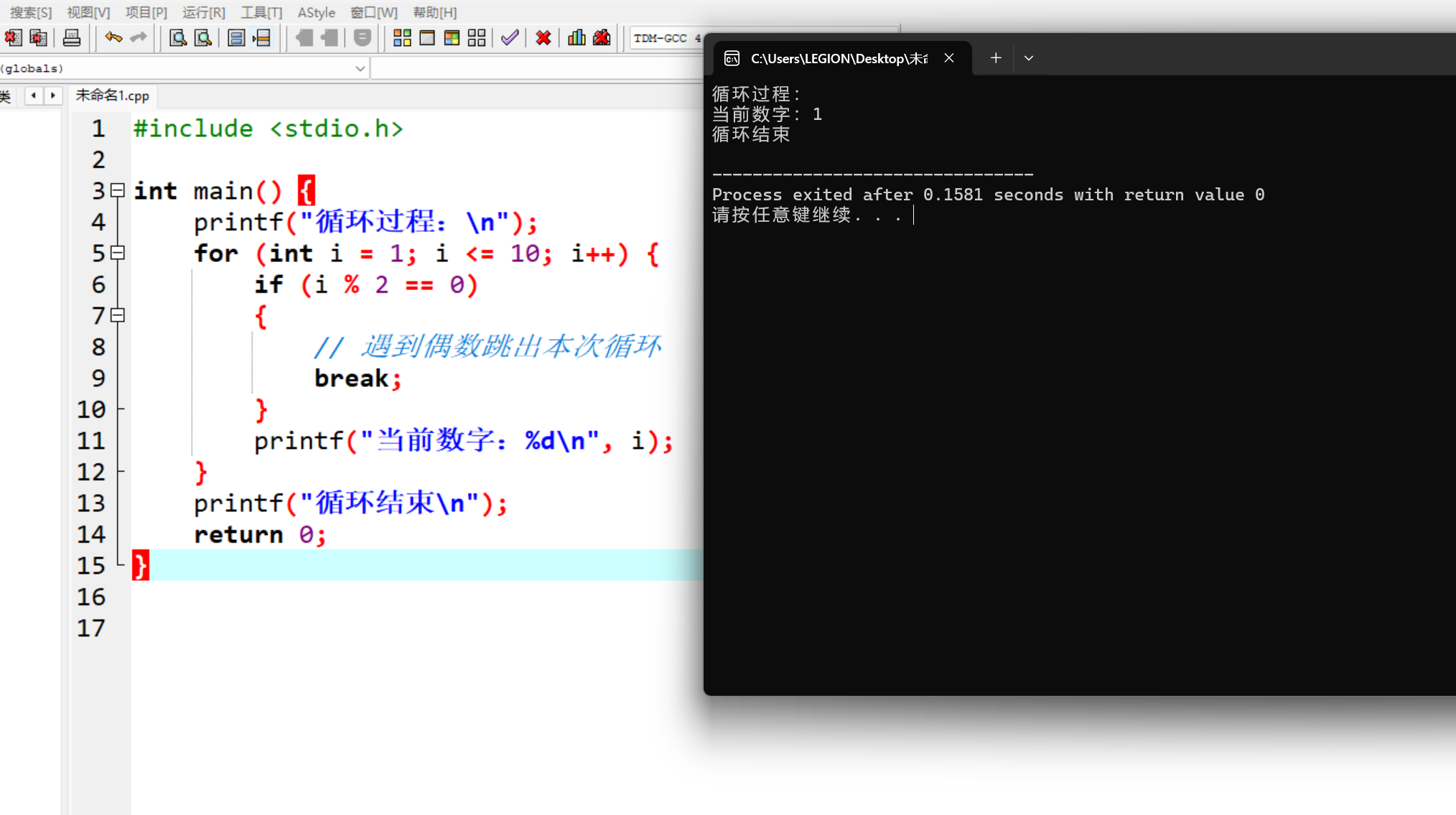Click the Syntax Check checkmark icon

510,38
